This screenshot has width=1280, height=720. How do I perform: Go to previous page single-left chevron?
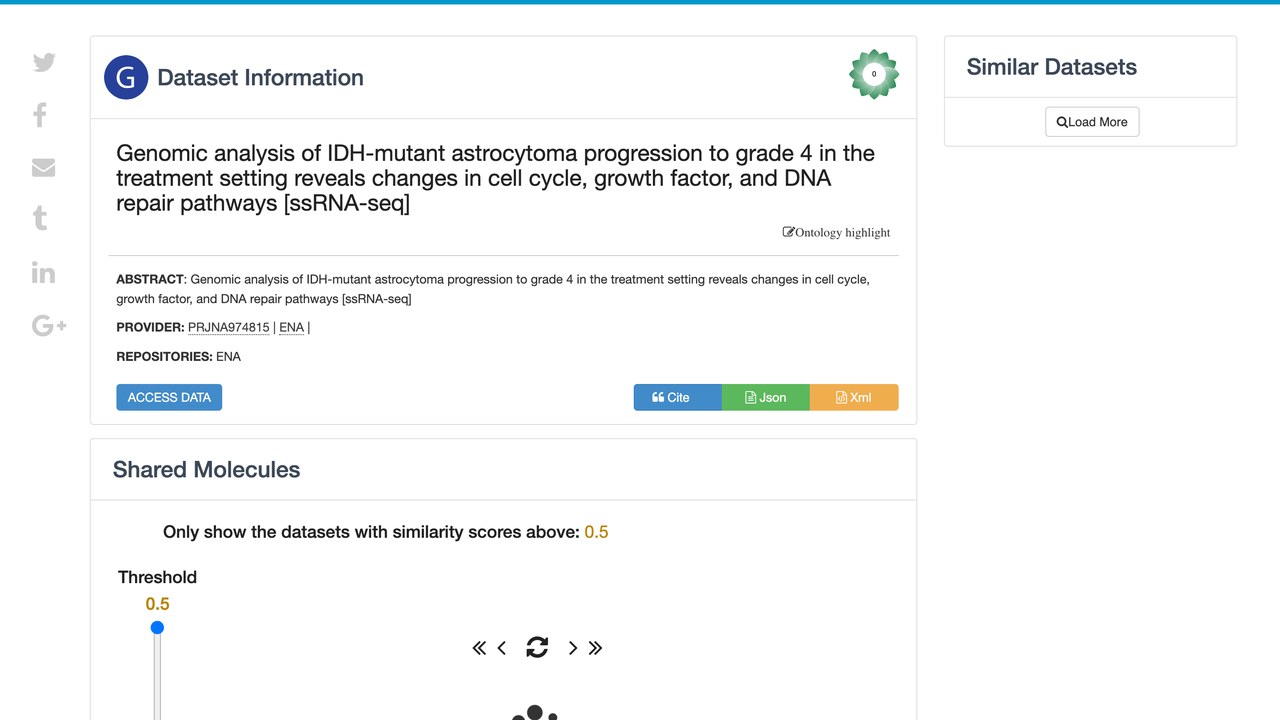click(x=502, y=648)
